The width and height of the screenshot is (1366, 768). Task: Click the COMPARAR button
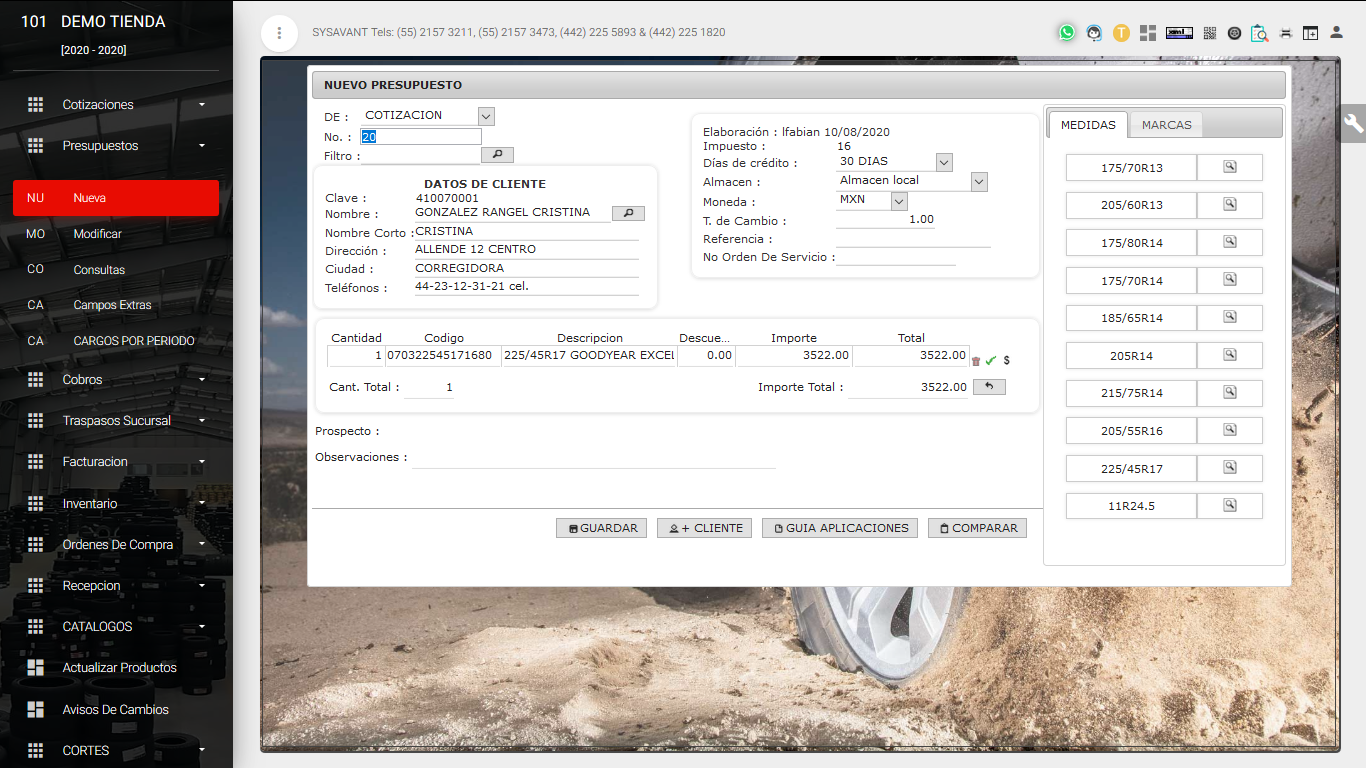point(977,528)
